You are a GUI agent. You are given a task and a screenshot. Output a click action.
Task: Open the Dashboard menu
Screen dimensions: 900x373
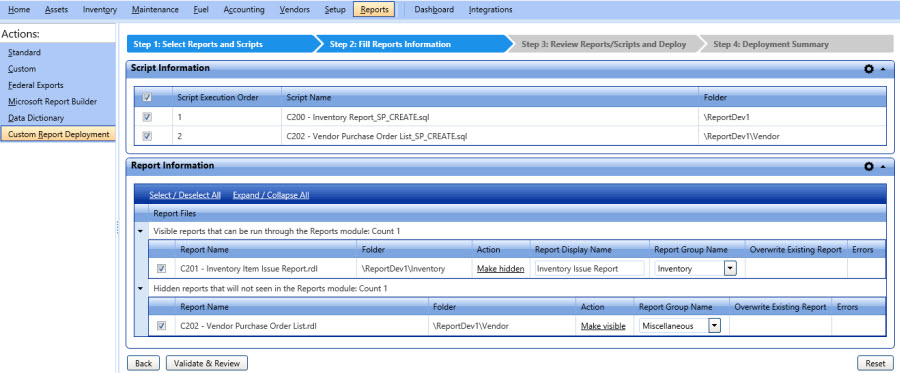coord(434,10)
